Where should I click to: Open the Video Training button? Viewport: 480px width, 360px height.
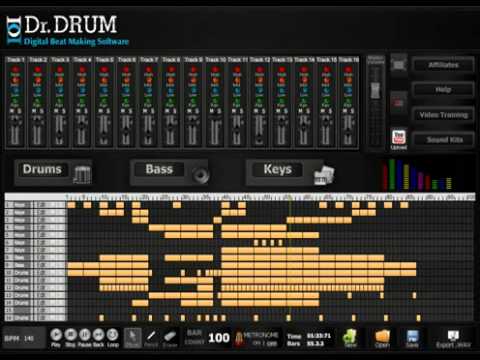443,115
